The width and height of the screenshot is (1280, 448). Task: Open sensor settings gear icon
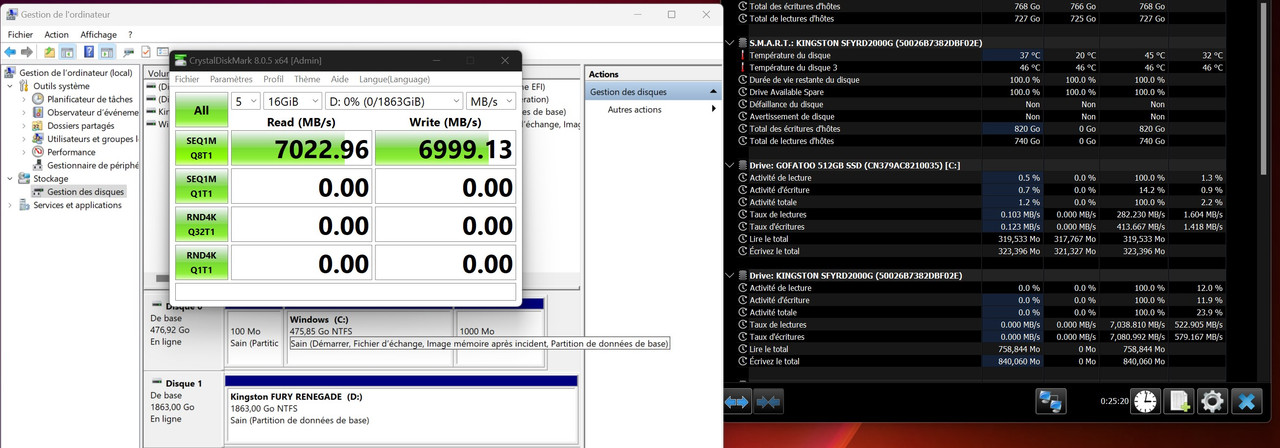[x=1213, y=402]
